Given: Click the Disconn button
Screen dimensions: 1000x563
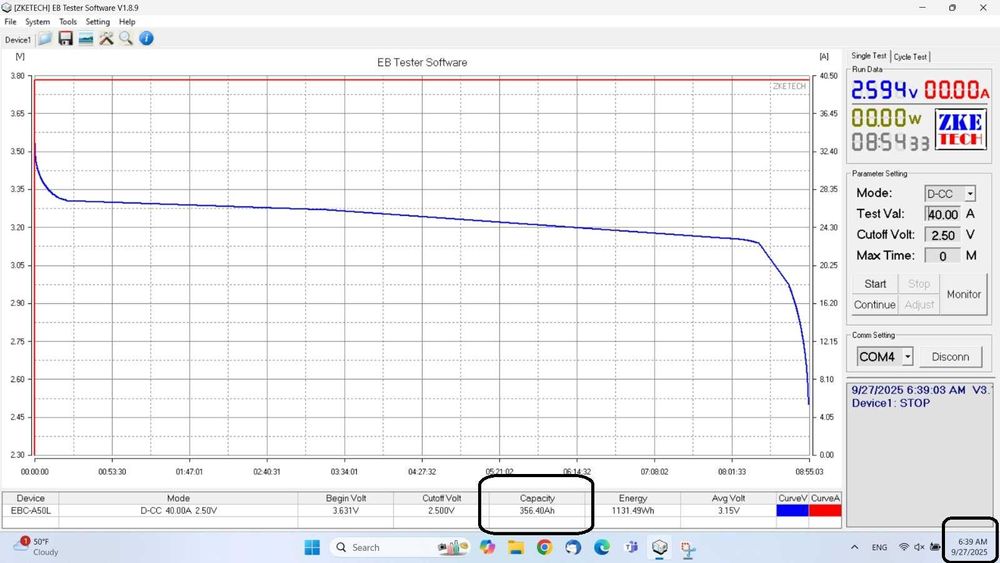Looking at the screenshot, I should coord(950,356).
